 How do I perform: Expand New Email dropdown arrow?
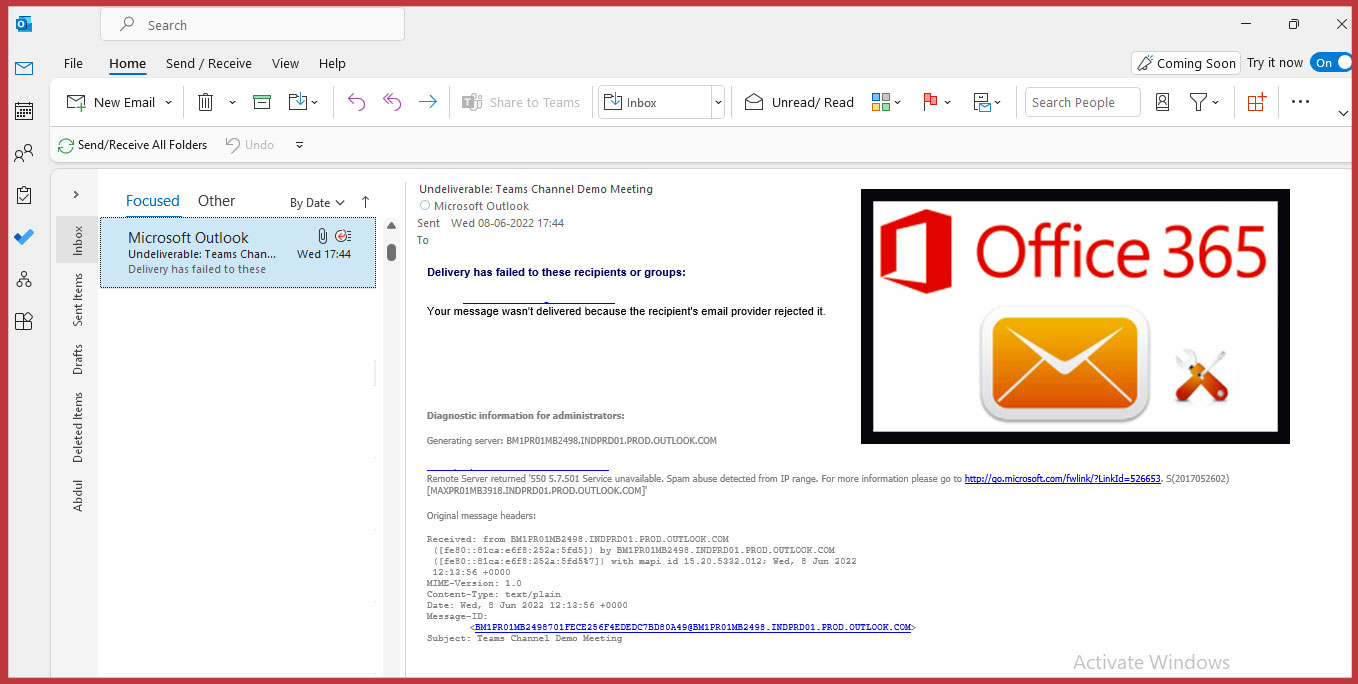(x=168, y=102)
